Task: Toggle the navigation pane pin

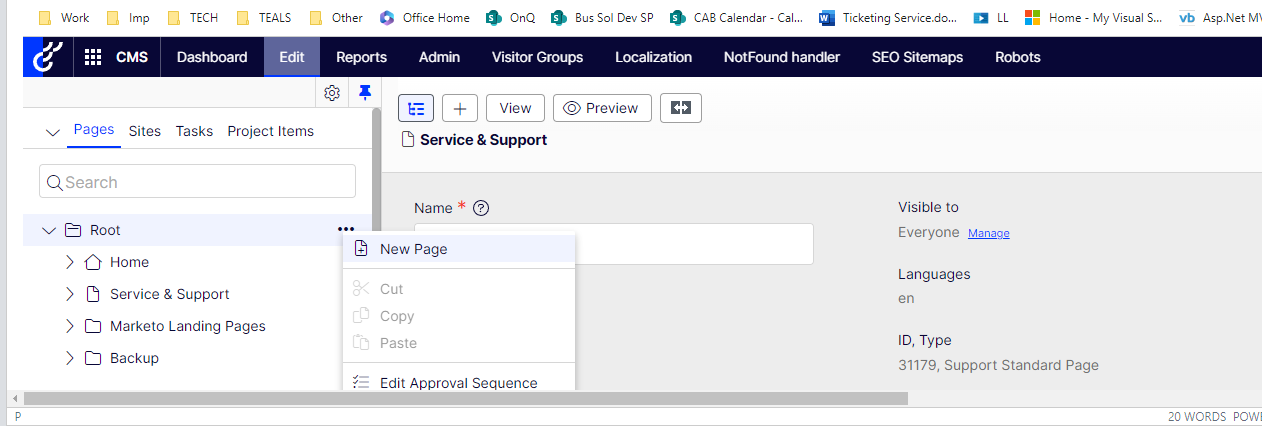Action: (365, 93)
